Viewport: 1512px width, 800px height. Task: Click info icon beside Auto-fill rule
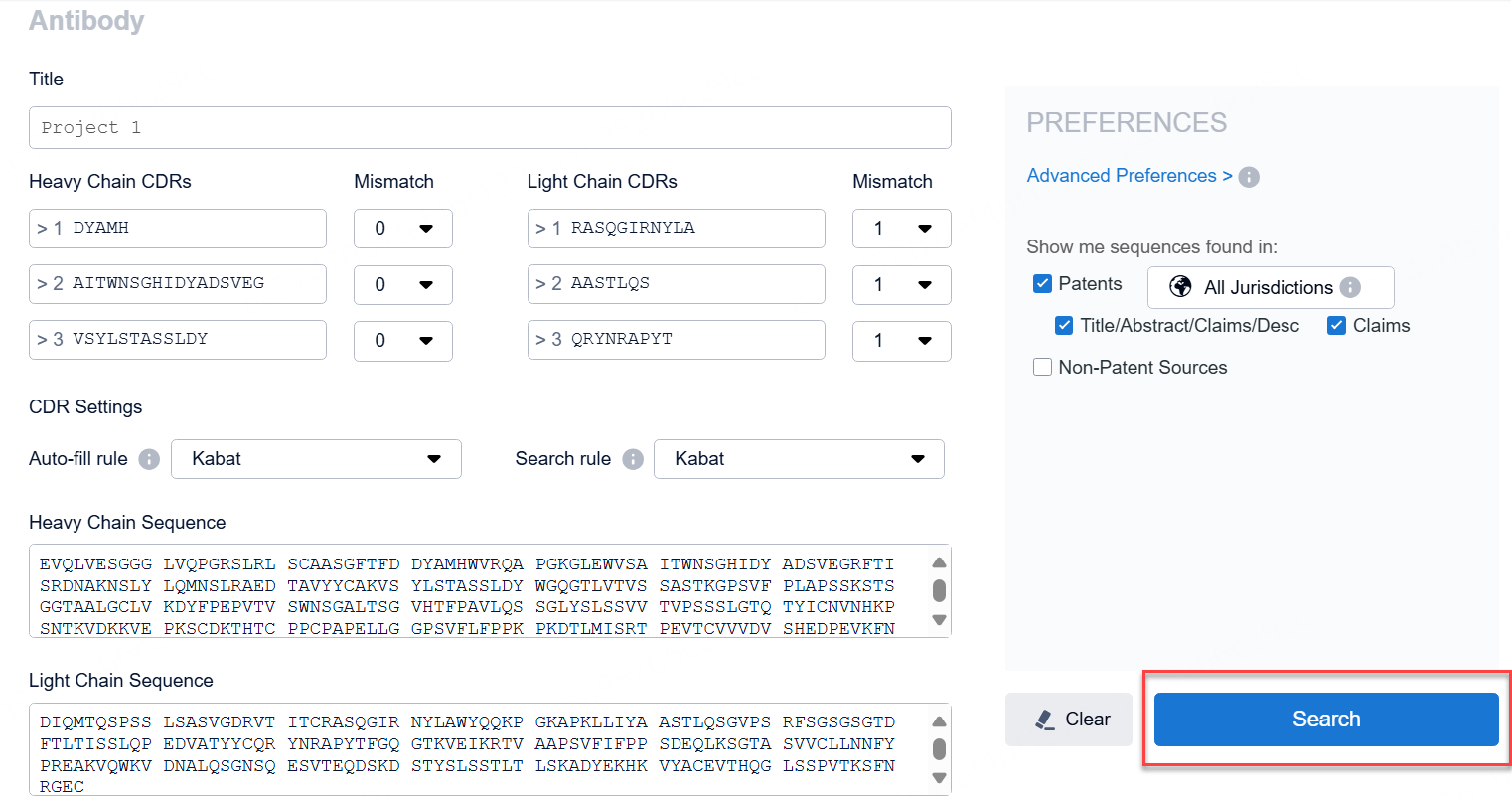point(149,459)
